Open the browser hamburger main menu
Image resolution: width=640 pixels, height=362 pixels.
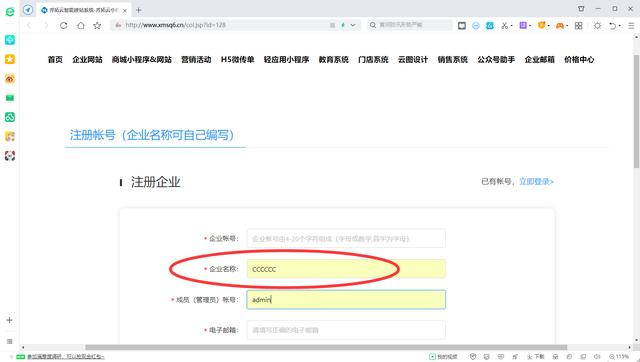tap(631, 25)
